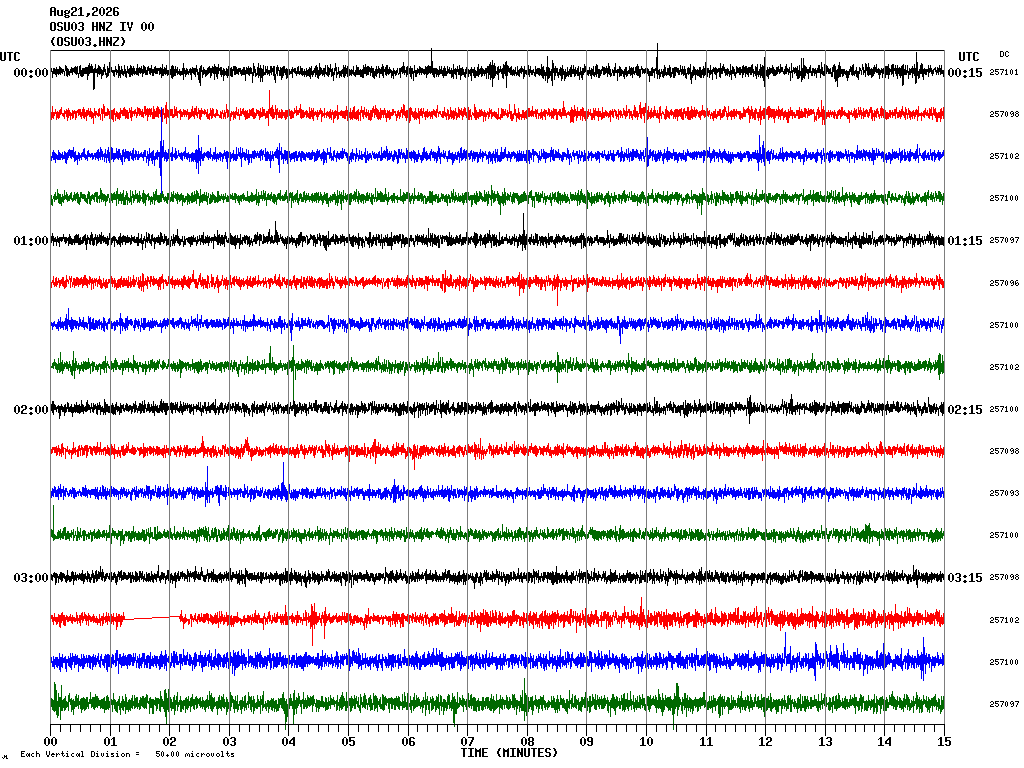1024x768 pixels.
Task: Click minute tick label 15 on time axis
Action: coord(944,742)
